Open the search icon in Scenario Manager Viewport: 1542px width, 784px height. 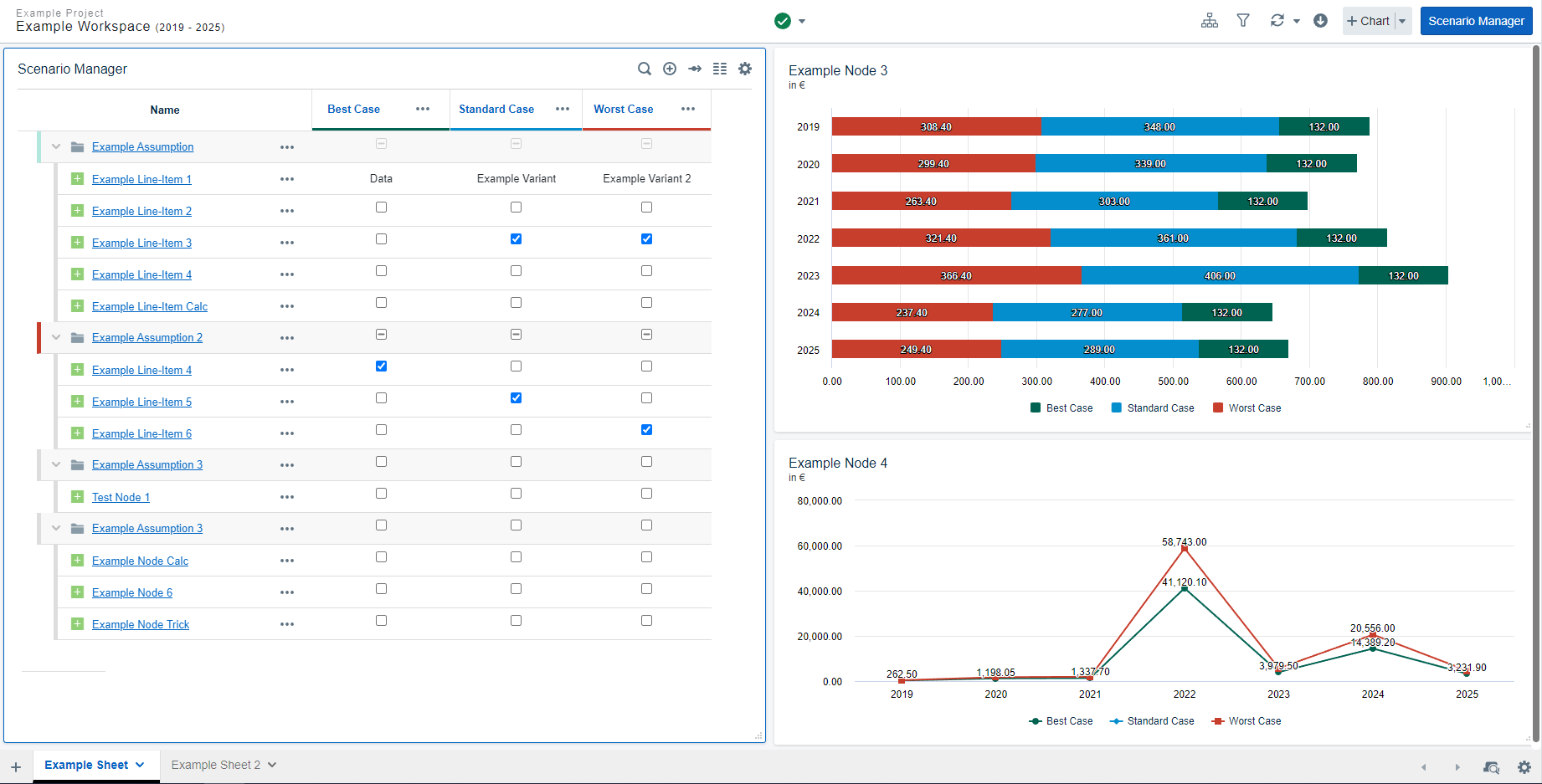(645, 69)
